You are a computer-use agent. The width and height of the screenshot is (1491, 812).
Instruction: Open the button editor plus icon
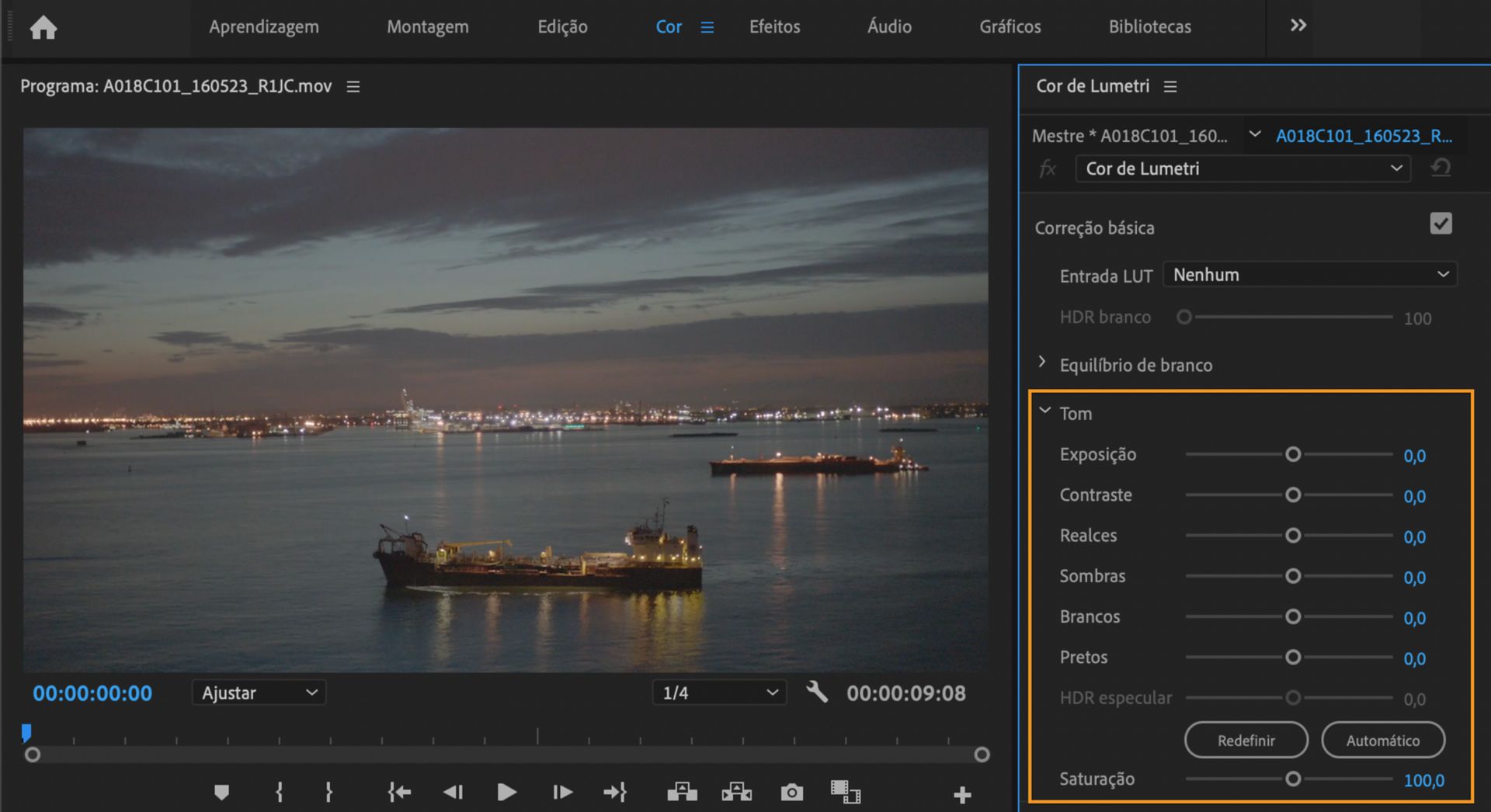[962, 794]
